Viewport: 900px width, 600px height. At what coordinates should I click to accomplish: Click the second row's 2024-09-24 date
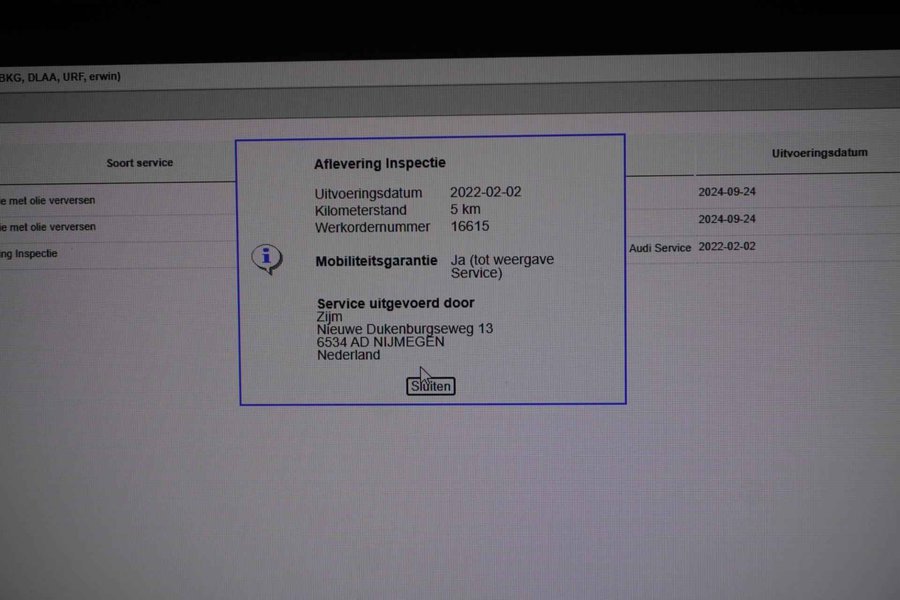(x=726, y=219)
